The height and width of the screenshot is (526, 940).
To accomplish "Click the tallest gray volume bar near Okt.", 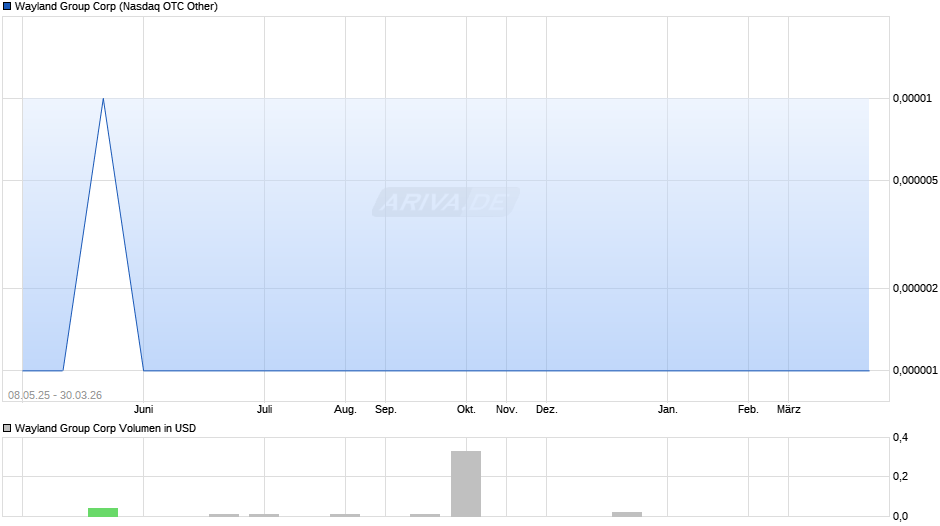I will tap(466, 483).
